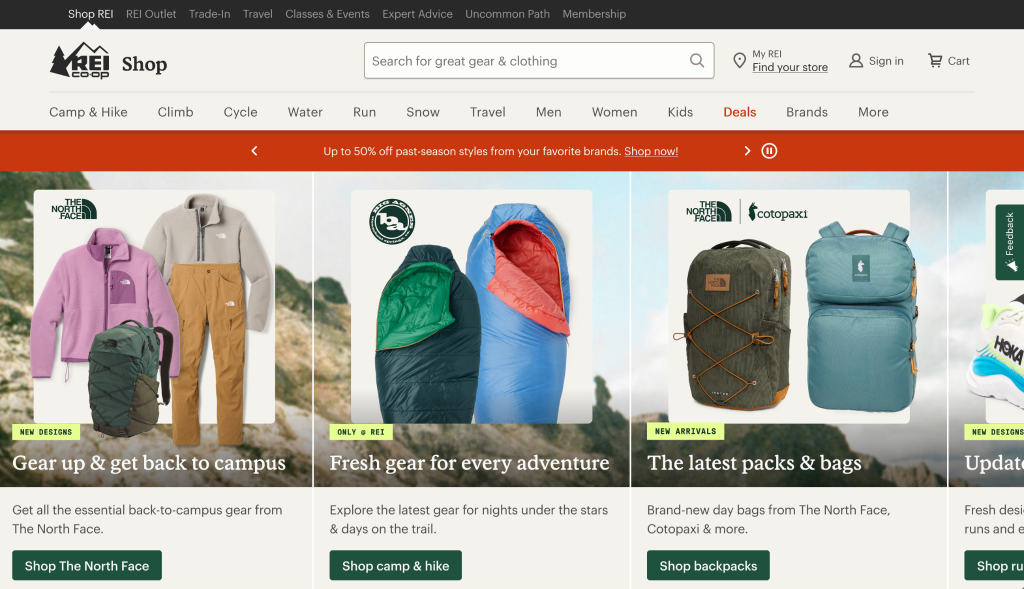Open the Men category menu
The width and height of the screenshot is (1024, 589).
[x=549, y=112]
